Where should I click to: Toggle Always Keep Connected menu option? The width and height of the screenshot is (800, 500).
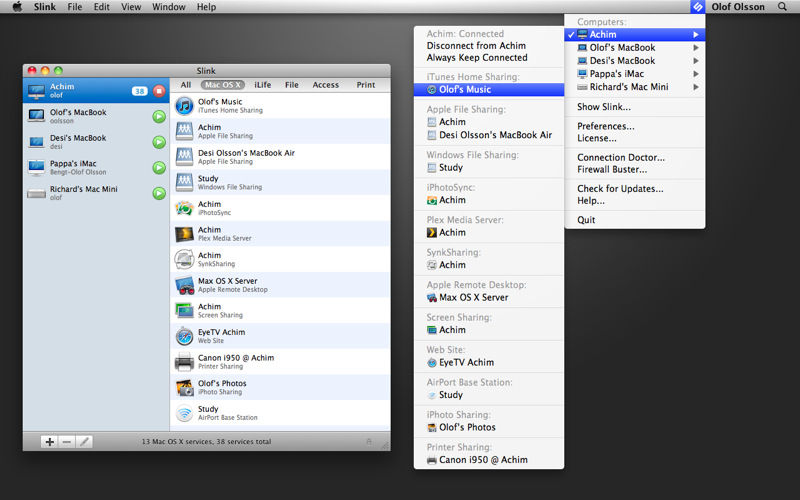click(477, 58)
